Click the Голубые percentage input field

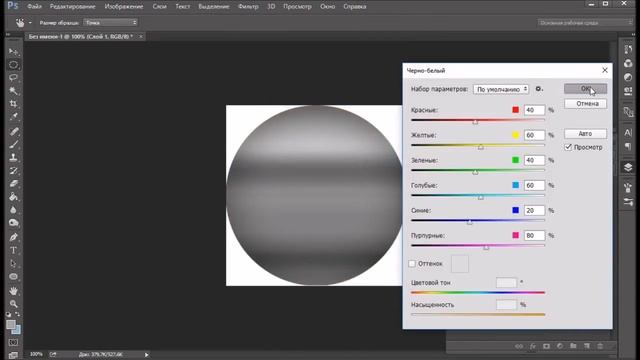click(534, 185)
